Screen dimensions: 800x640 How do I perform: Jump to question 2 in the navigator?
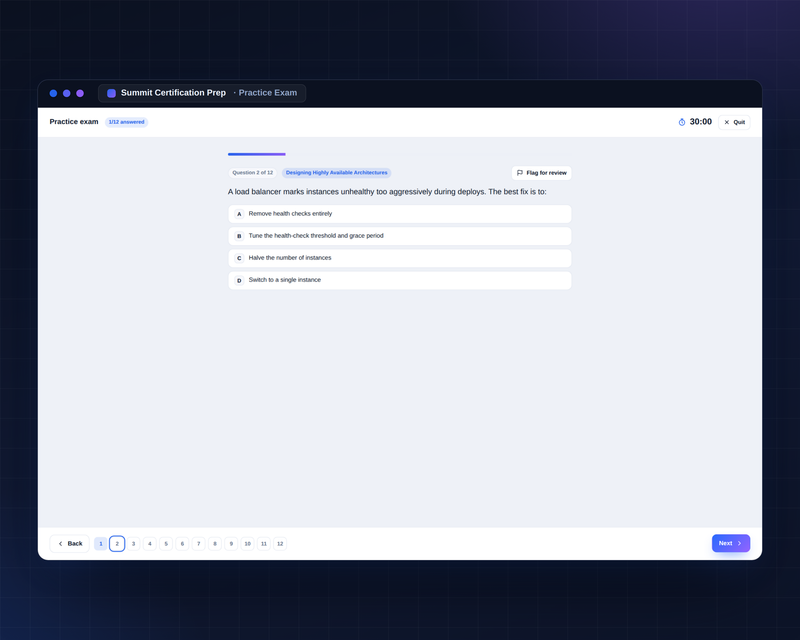[x=117, y=544]
